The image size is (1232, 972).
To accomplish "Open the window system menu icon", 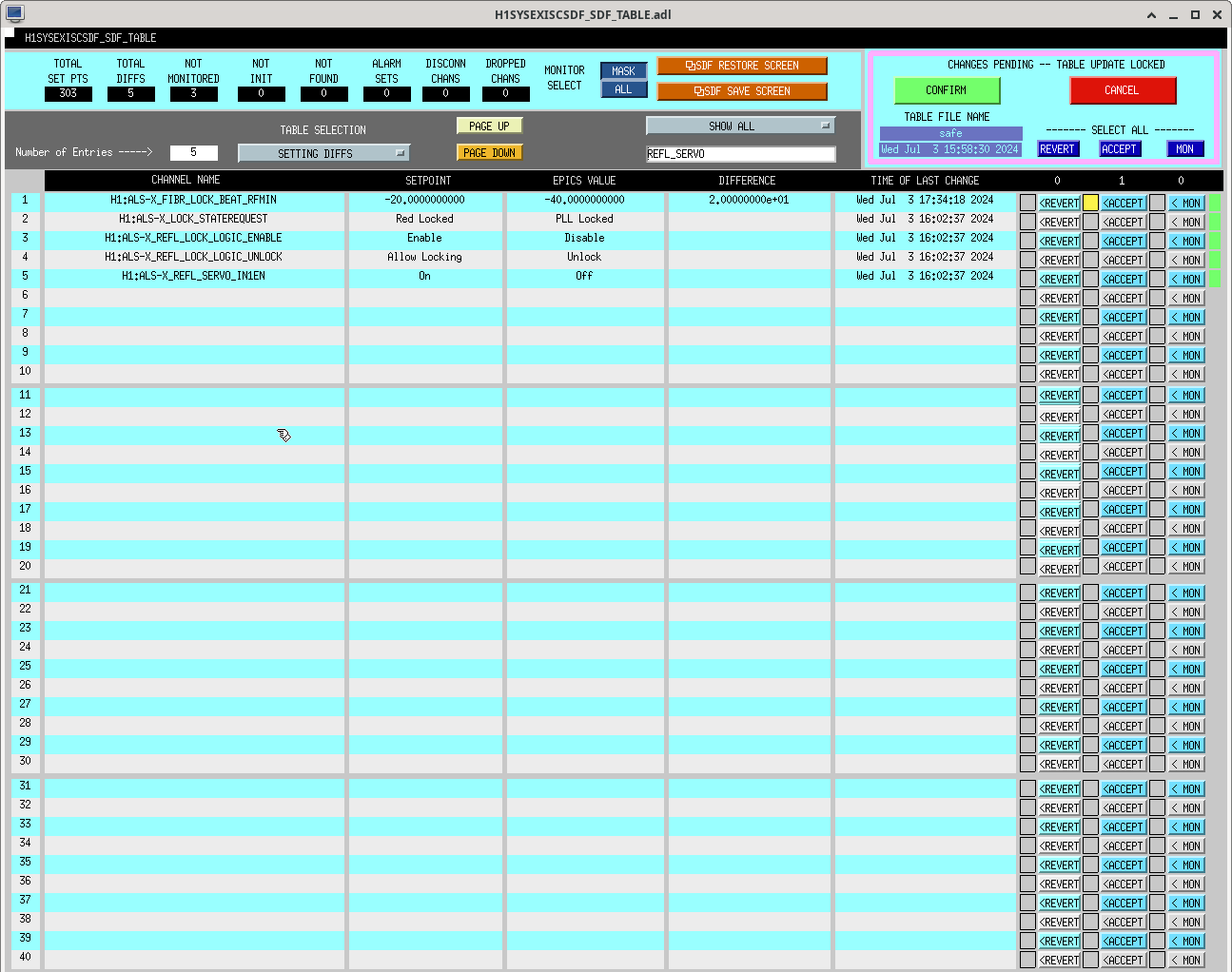I will (x=14, y=13).
